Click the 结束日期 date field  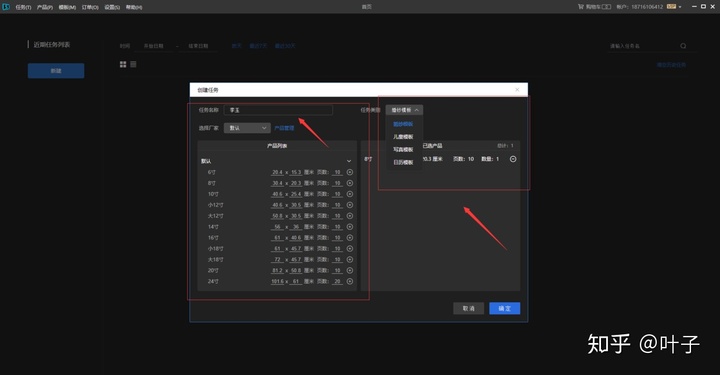(198, 46)
